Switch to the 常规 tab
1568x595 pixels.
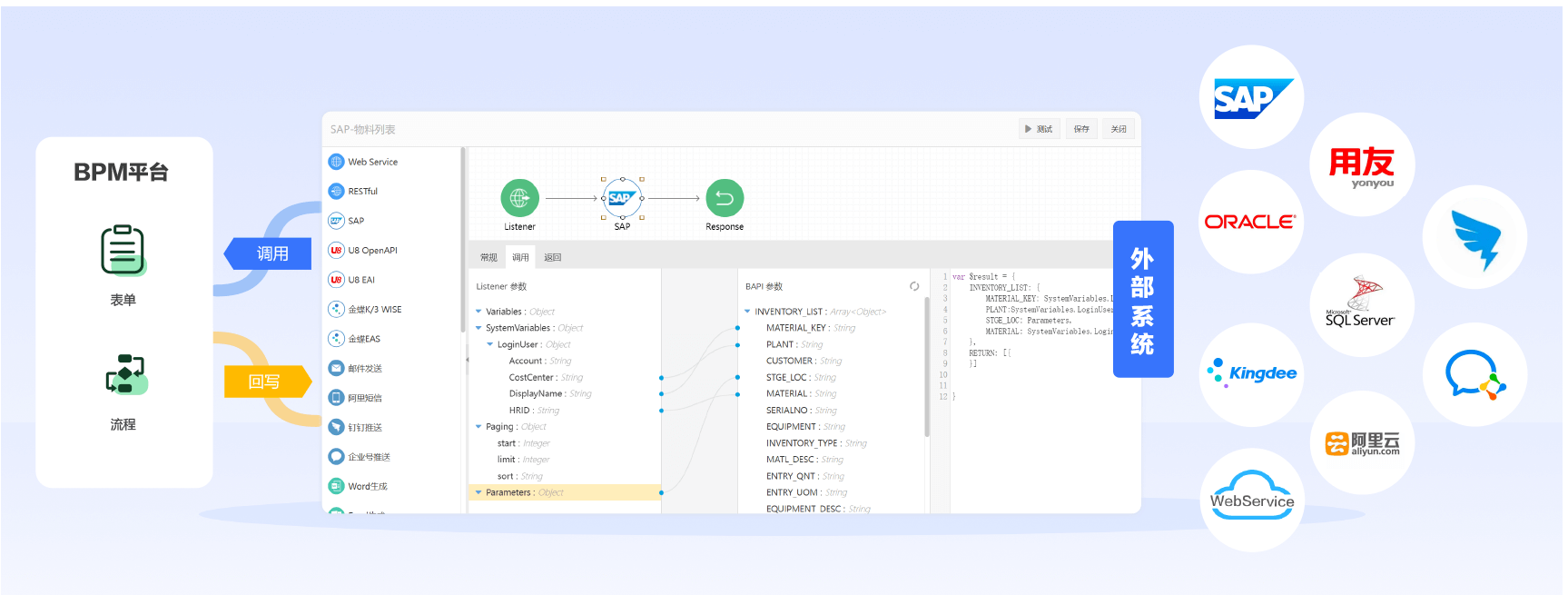pos(488,257)
